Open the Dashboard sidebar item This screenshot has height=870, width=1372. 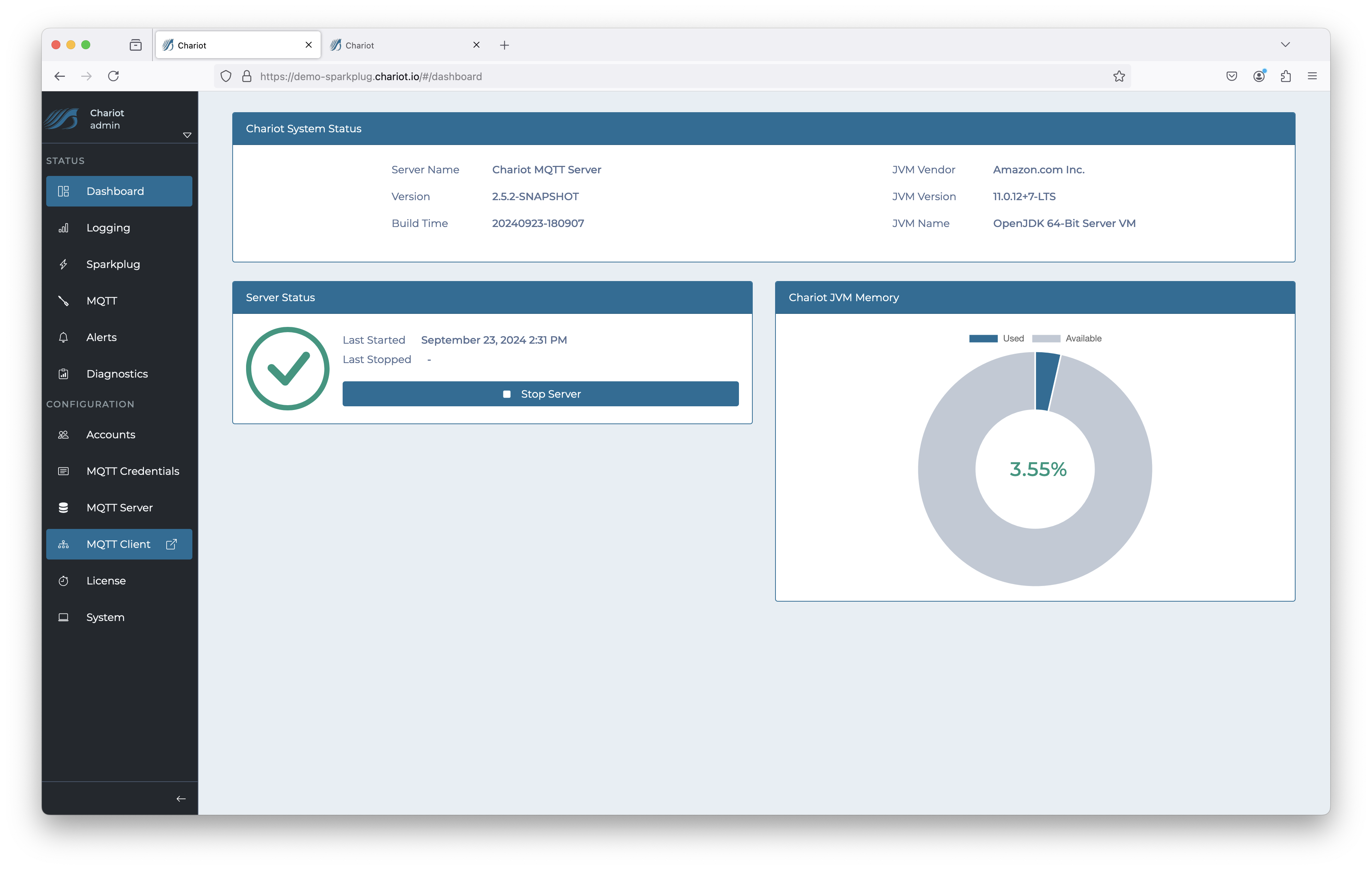coord(119,191)
